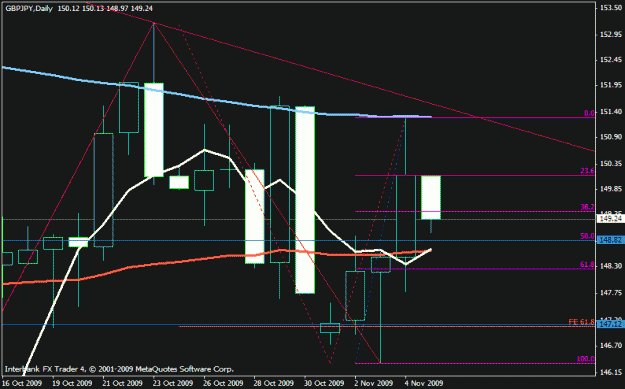Select the 151.40 price axis label

[x=611, y=112]
